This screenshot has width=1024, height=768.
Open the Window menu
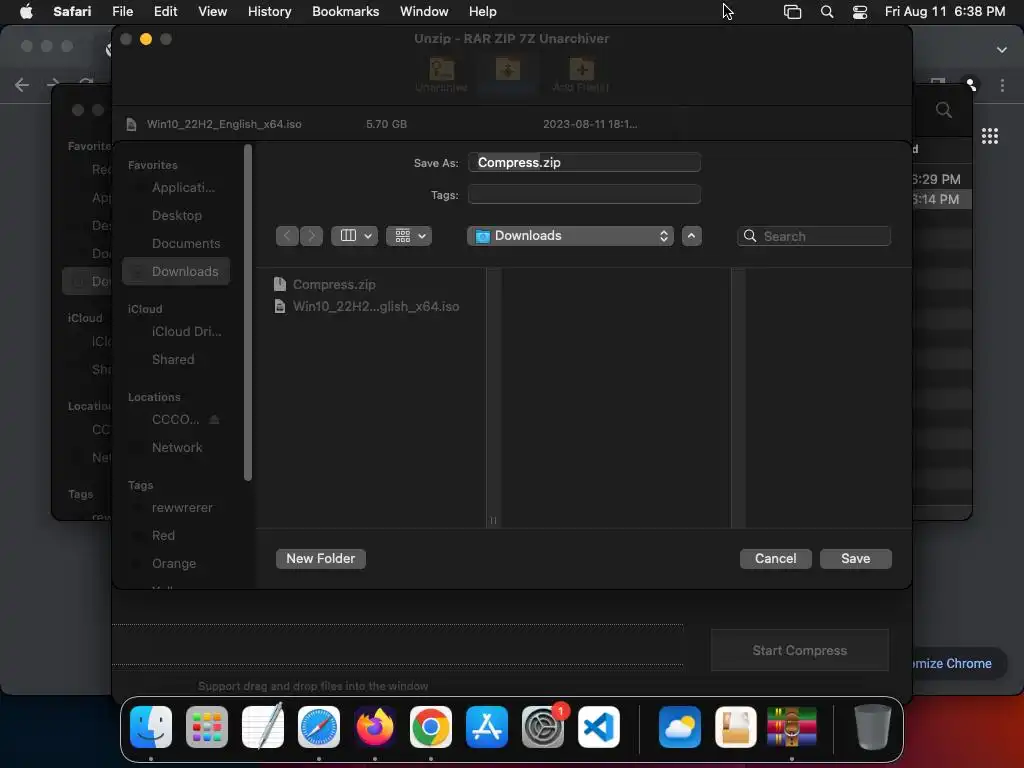coord(424,12)
